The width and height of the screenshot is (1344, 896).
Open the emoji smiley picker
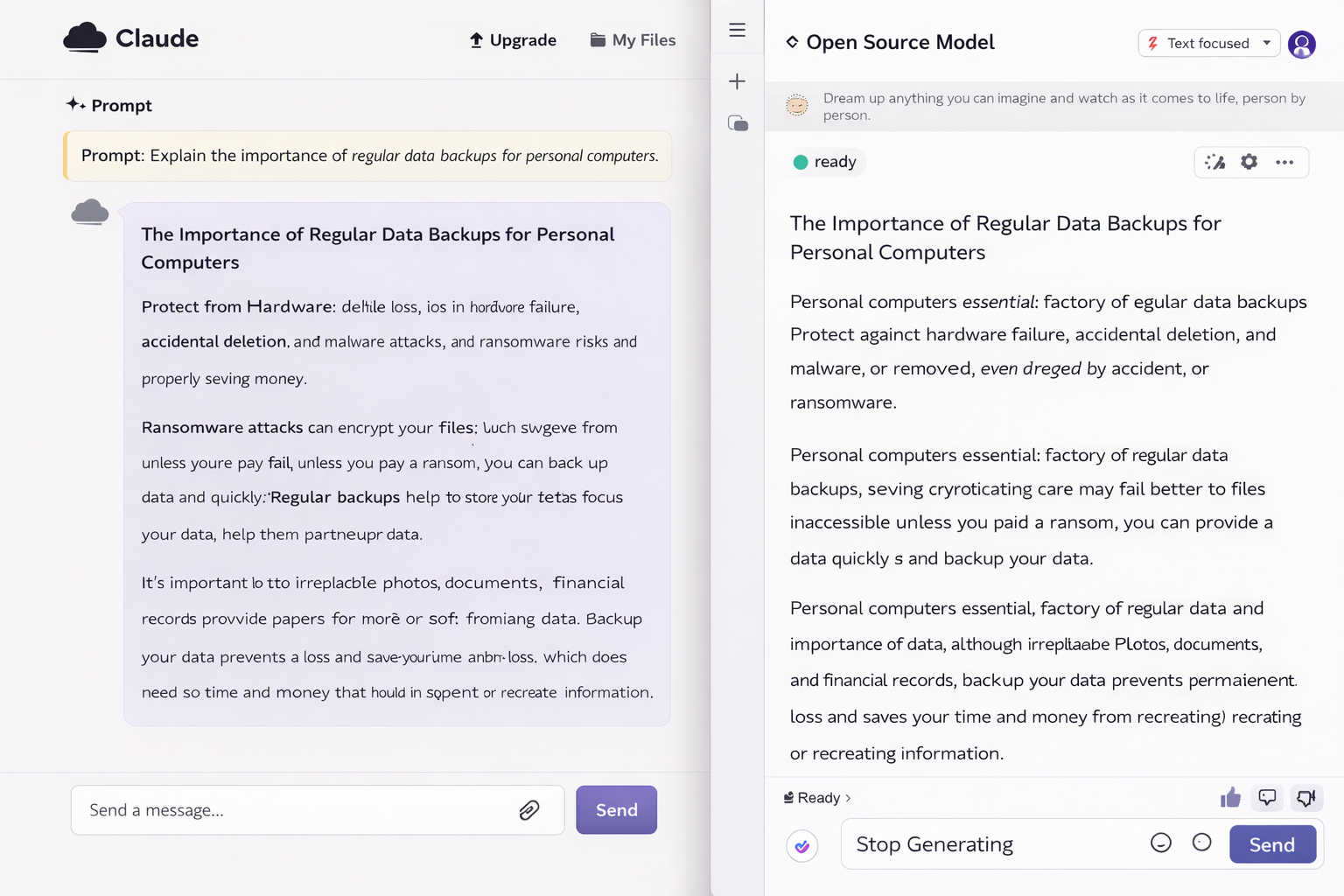[x=1160, y=843]
